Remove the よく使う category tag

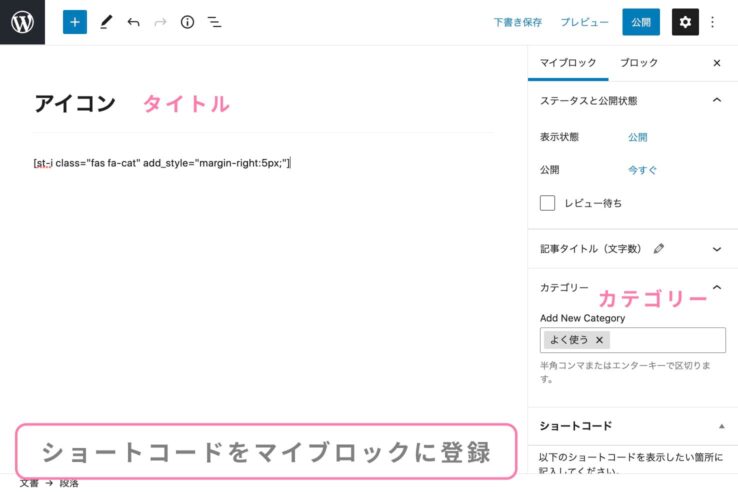[x=599, y=340]
